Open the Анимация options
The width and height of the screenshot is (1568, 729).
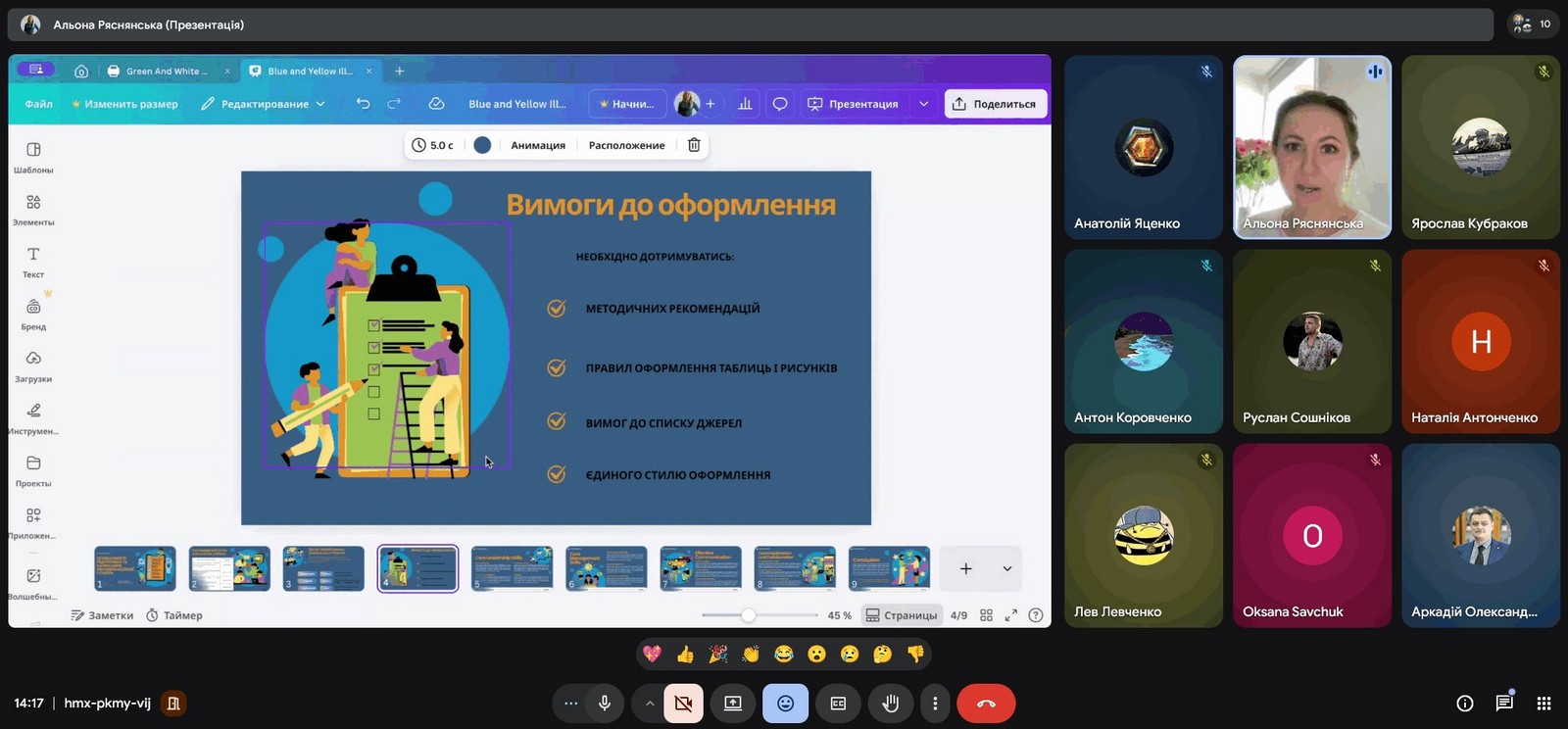(x=538, y=145)
